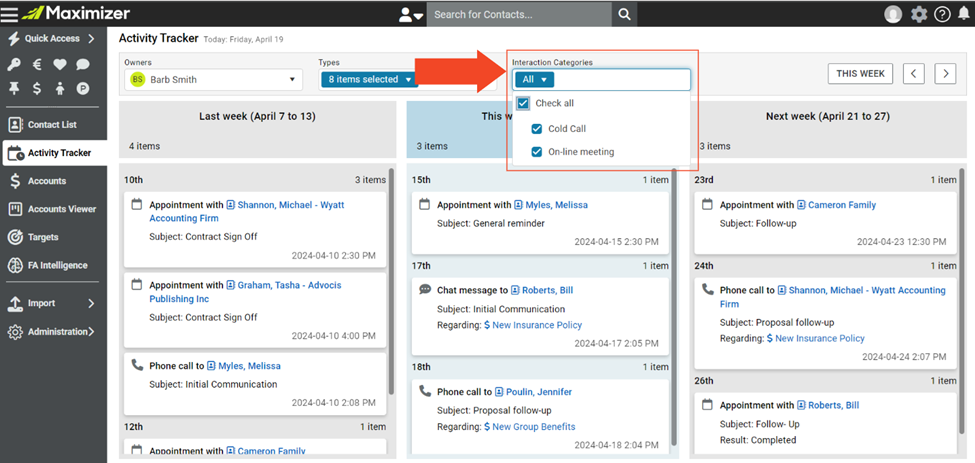This screenshot has width=975, height=463.
Task: Click the Maximizer logo
Action: 76,13
